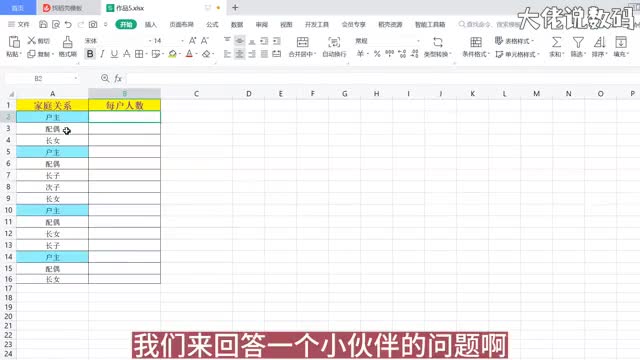Decrease font size with the smaller-A icon

pos(205,40)
